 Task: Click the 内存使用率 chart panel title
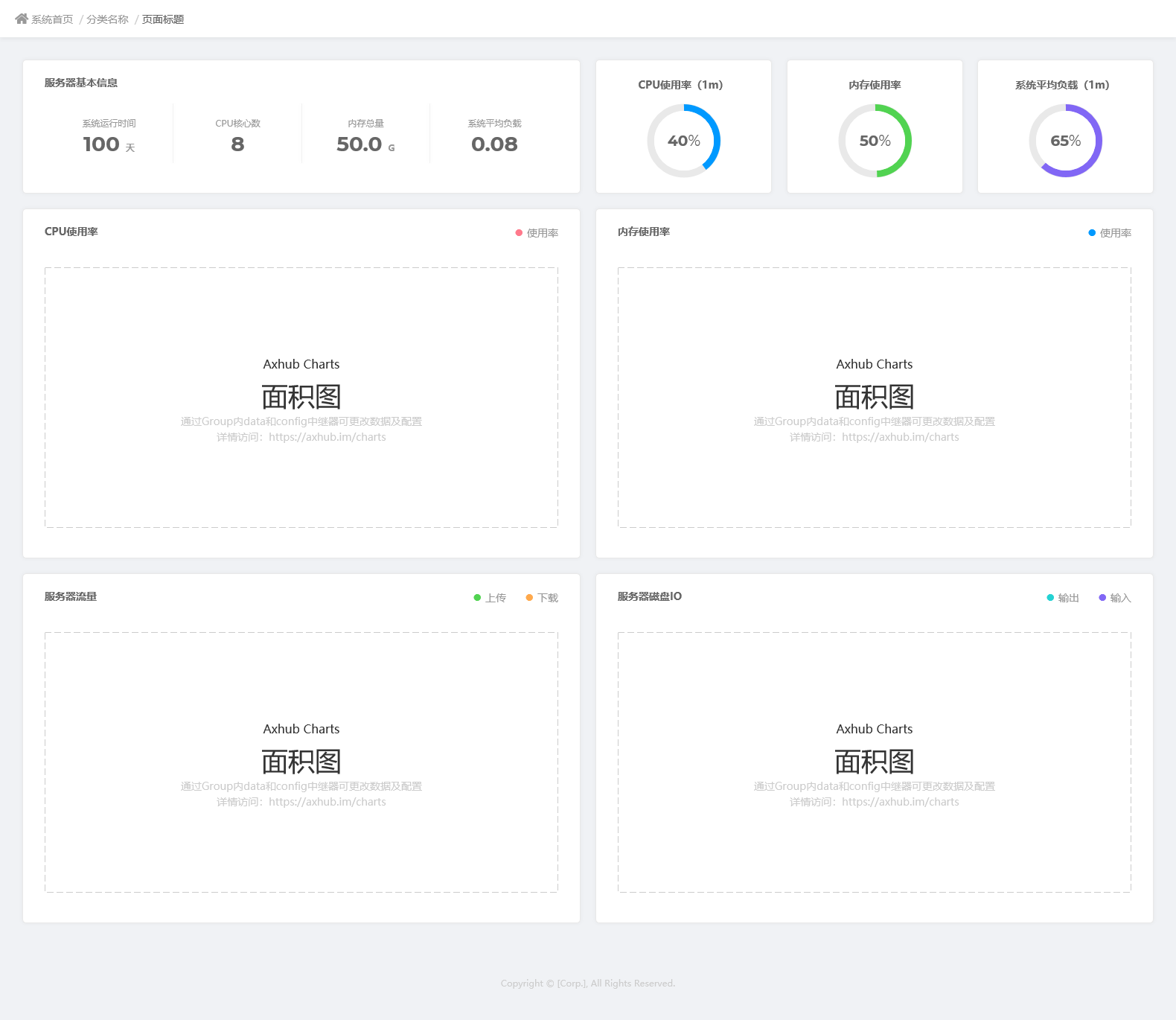pyautogui.click(x=644, y=232)
